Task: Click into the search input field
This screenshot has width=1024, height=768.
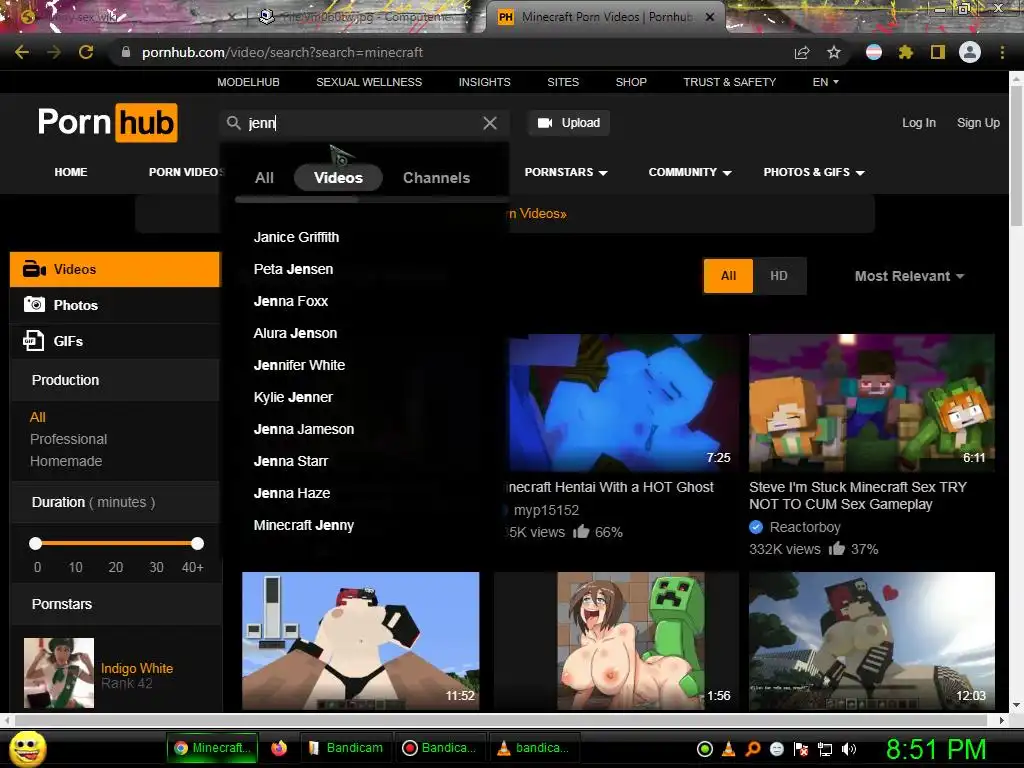Action: [x=362, y=123]
